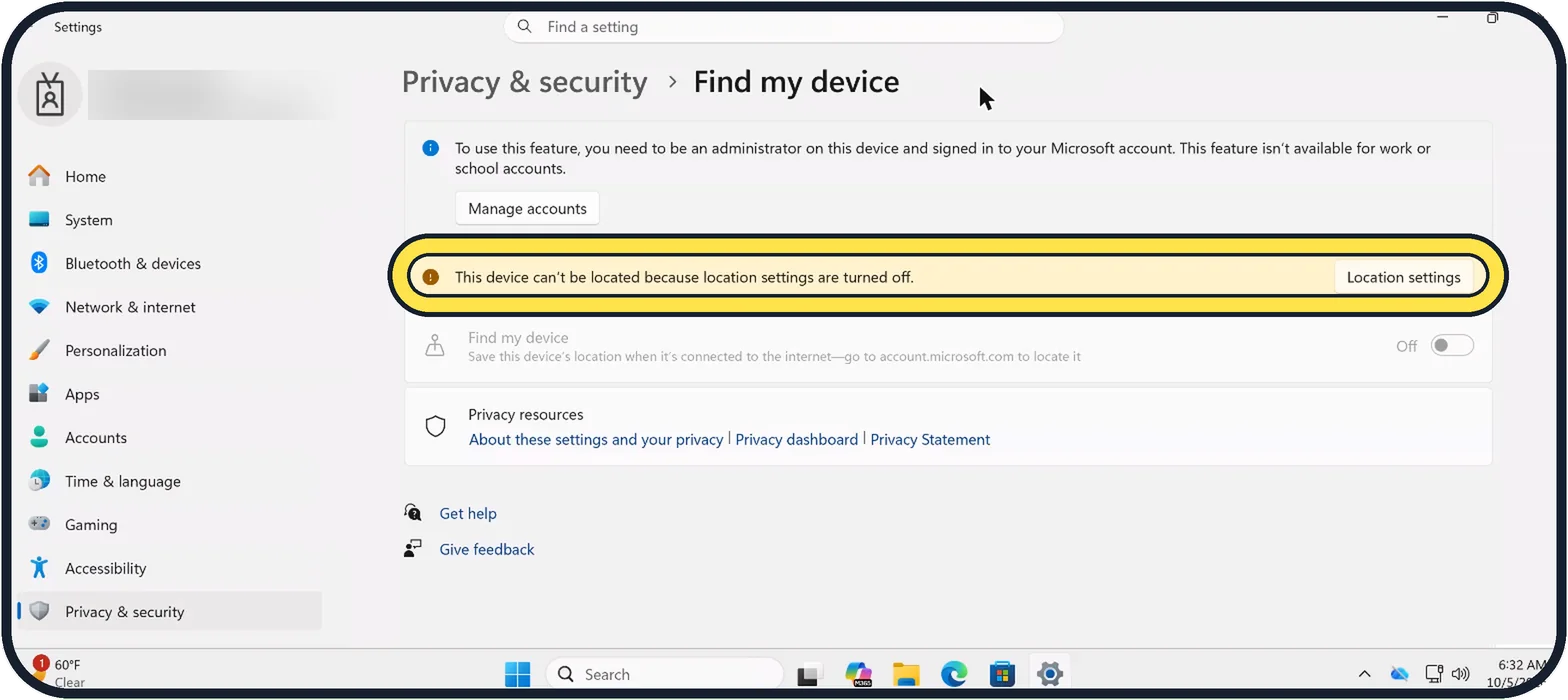Select Apps label in the sidebar
This screenshot has width=1568, height=700.
click(82, 394)
